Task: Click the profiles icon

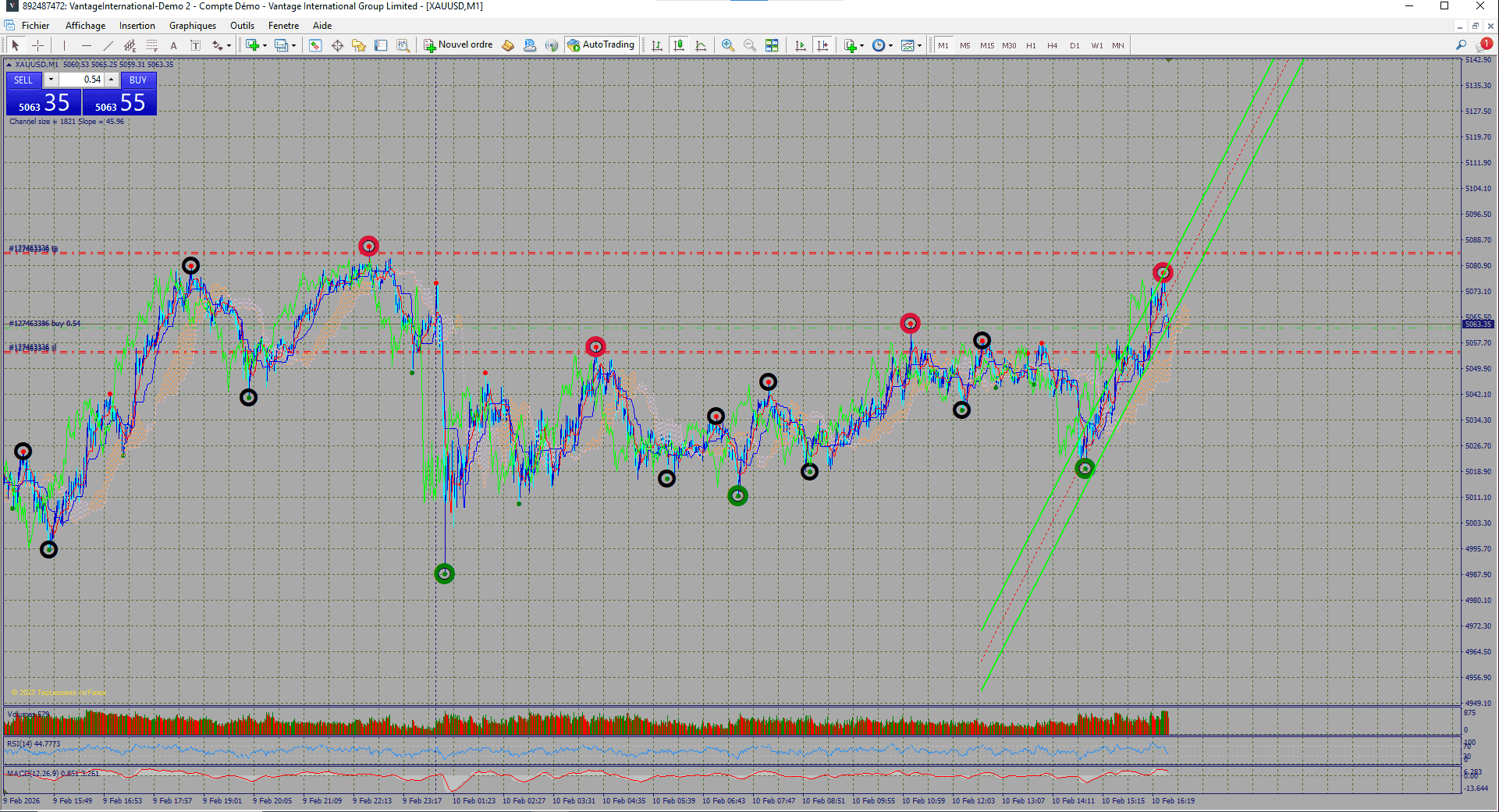Action: [282, 45]
